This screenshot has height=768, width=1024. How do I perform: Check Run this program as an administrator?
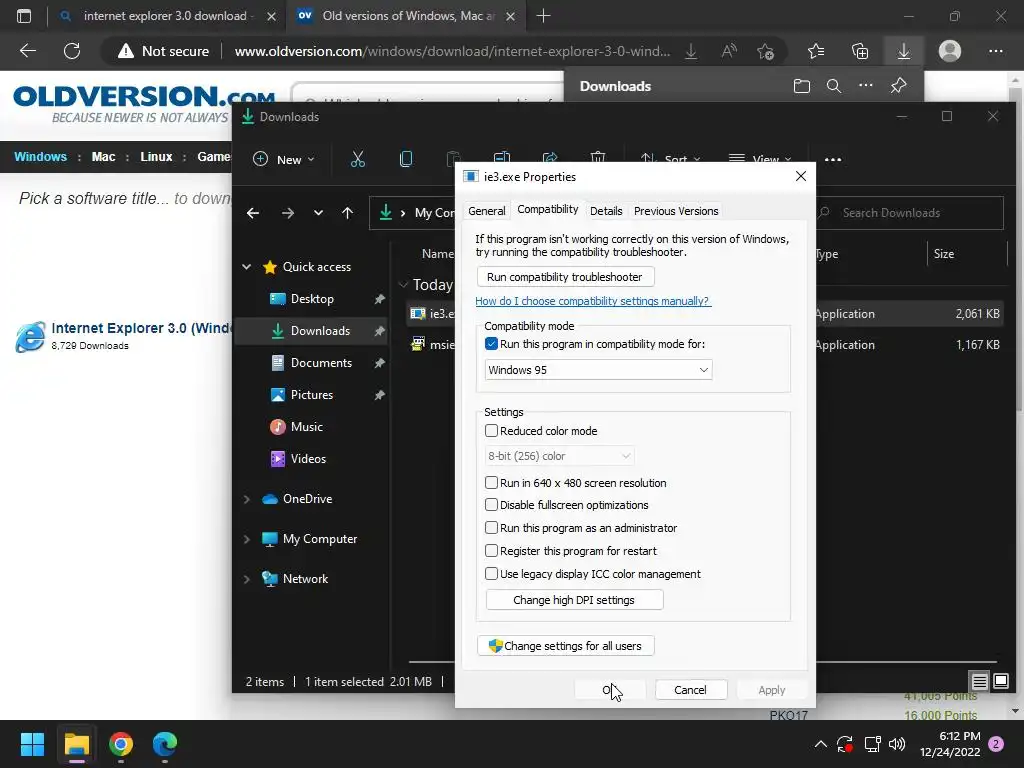pyautogui.click(x=492, y=528)
